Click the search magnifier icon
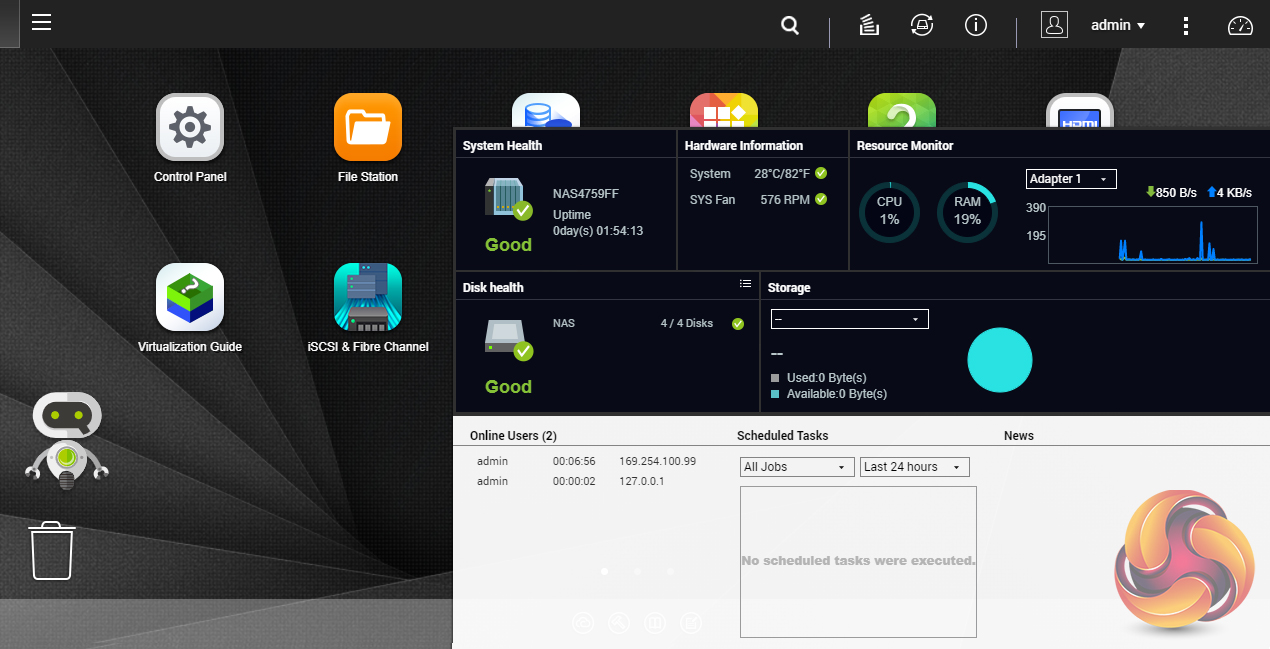This screenshot has height=649, width=1270. (790, 26)
